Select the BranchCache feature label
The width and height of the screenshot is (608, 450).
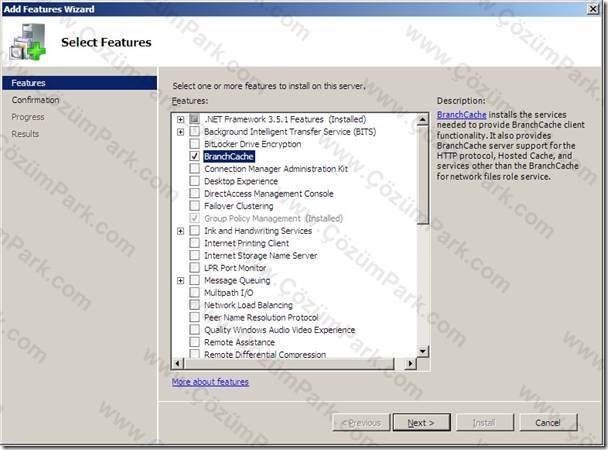(229, 157)
